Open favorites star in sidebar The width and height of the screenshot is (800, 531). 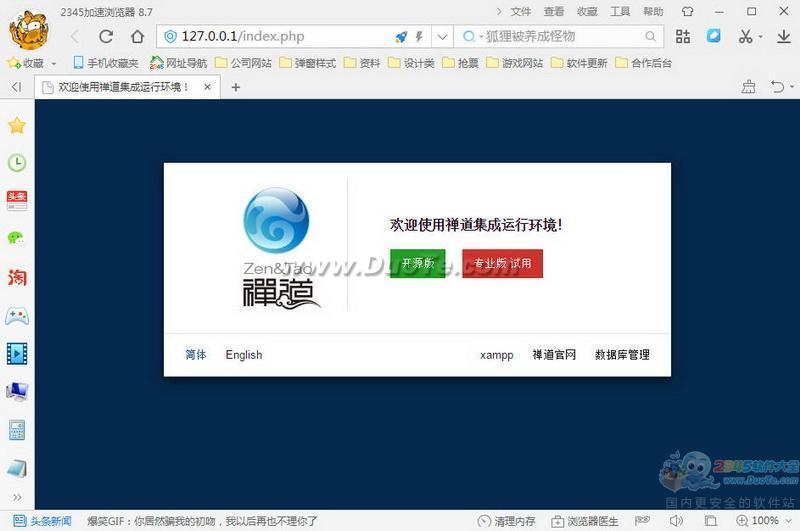pyautogui.click(x=17, y=125)
